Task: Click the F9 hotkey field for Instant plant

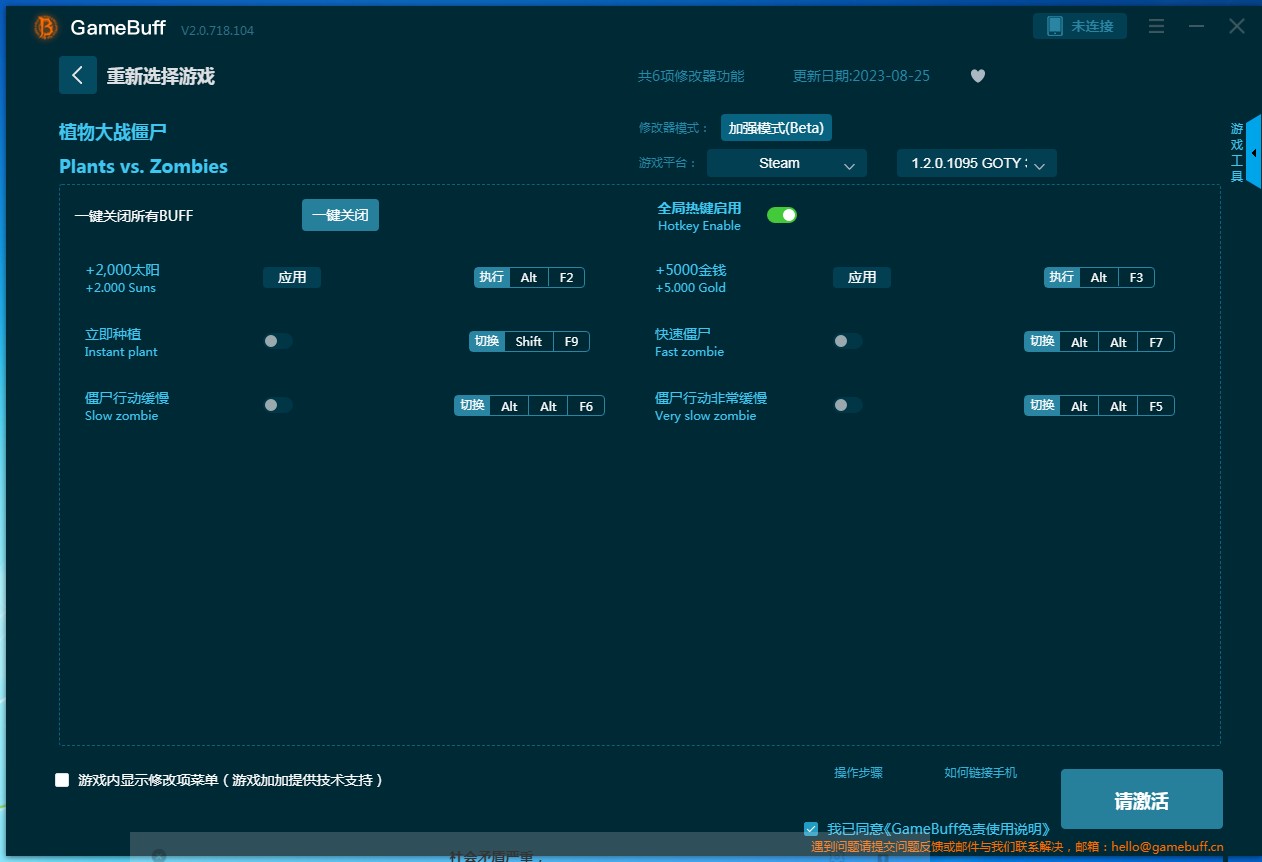Action: [x=571, y=341]
